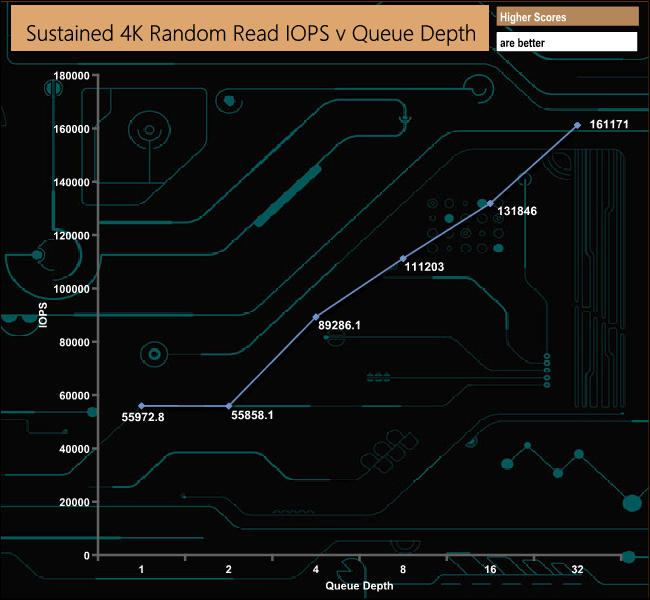Click queue depth 32 x-axis label
Image resolution: width=650 pixels, height=600 pixels.
click(x=577, y=569)
